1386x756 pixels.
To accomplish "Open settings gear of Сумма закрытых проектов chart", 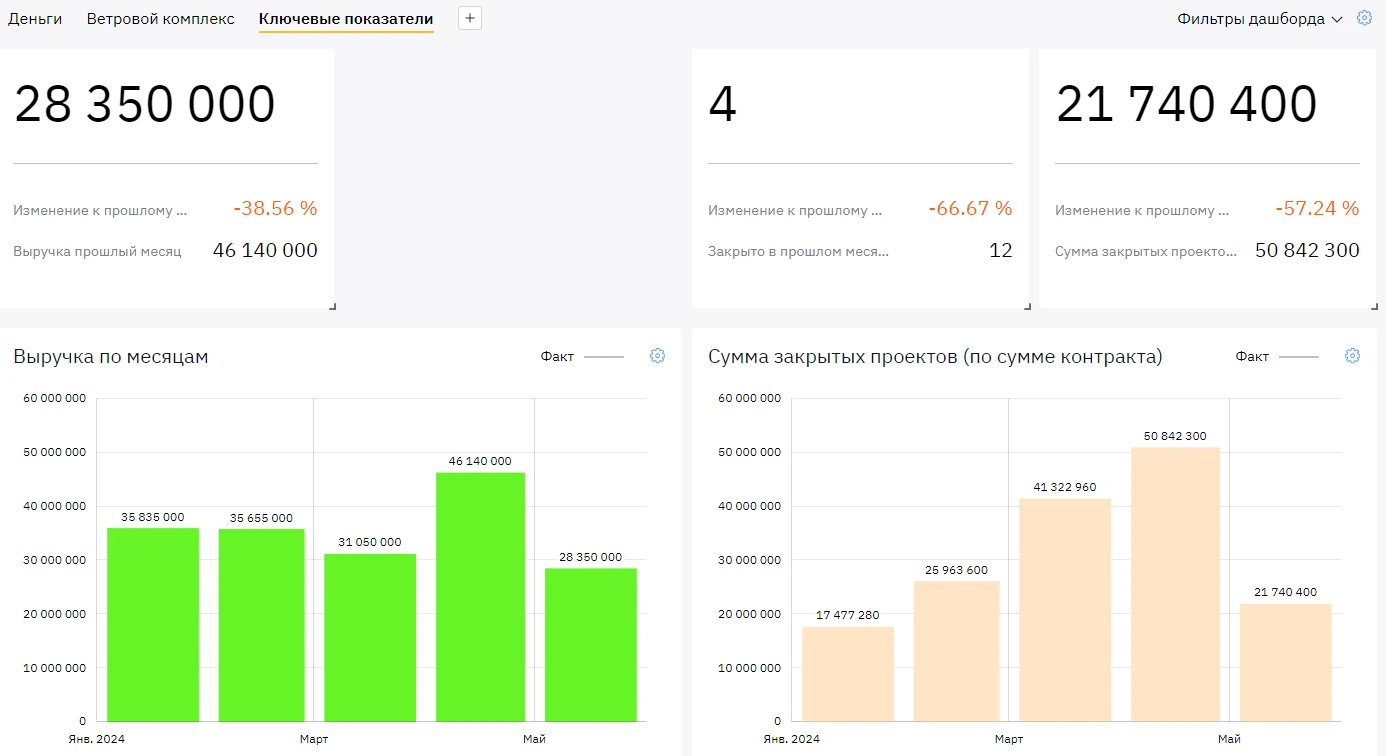I will (1352, 356).
